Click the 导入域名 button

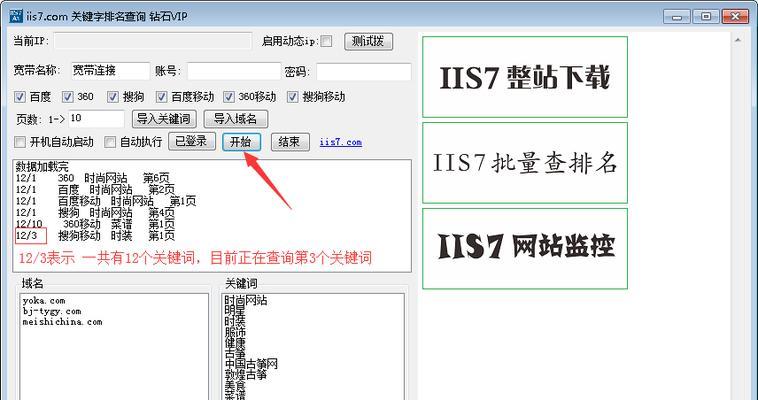[236, 119]
